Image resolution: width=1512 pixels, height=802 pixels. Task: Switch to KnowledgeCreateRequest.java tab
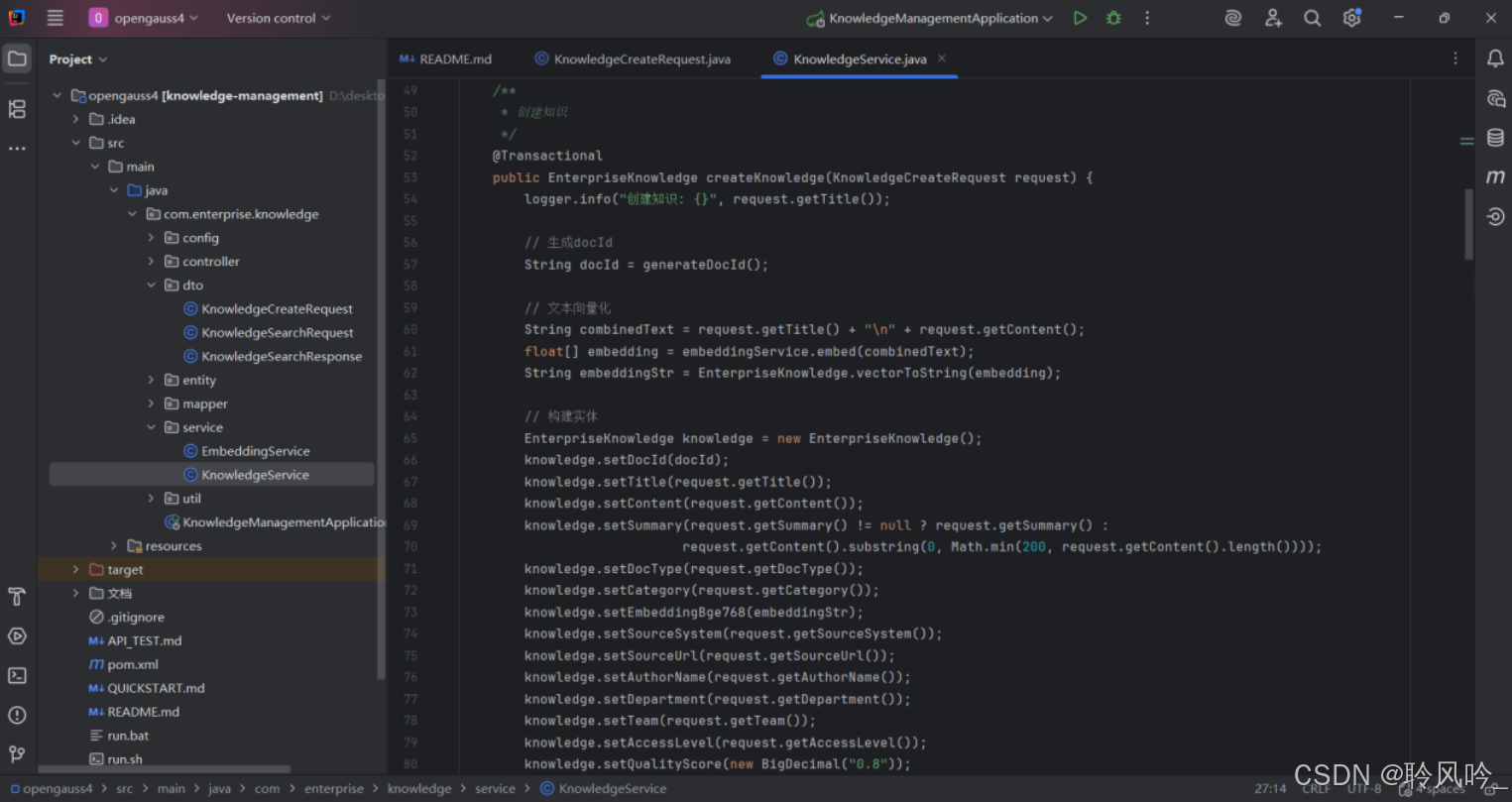tap(633, 58)
